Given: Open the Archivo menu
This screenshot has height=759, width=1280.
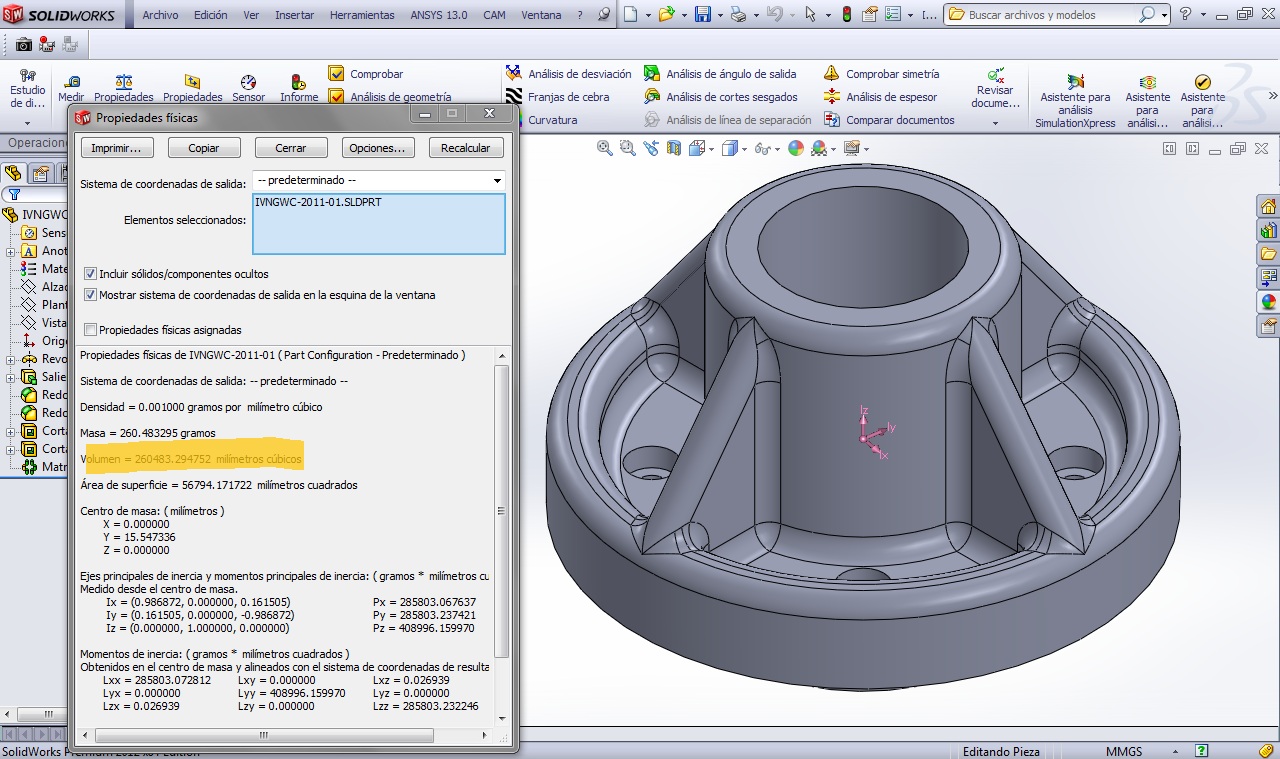Looking at the screenshot, I should (x=161, y=15).
